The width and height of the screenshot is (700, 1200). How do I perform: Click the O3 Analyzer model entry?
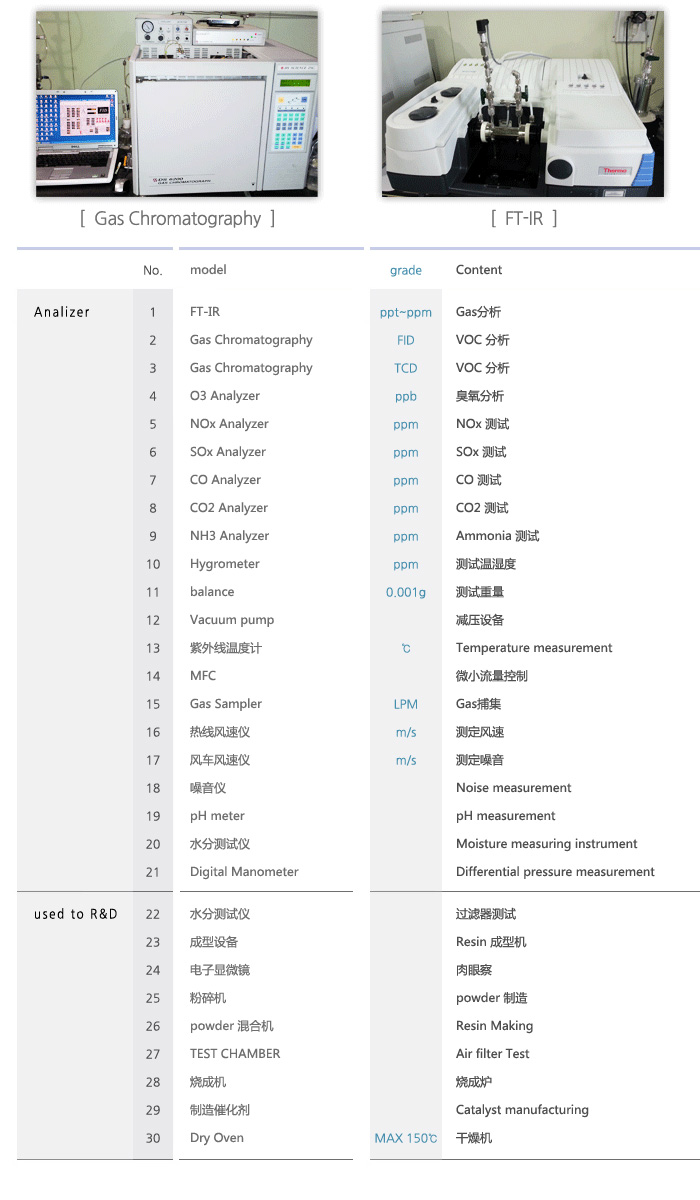[x=225, y=396]
